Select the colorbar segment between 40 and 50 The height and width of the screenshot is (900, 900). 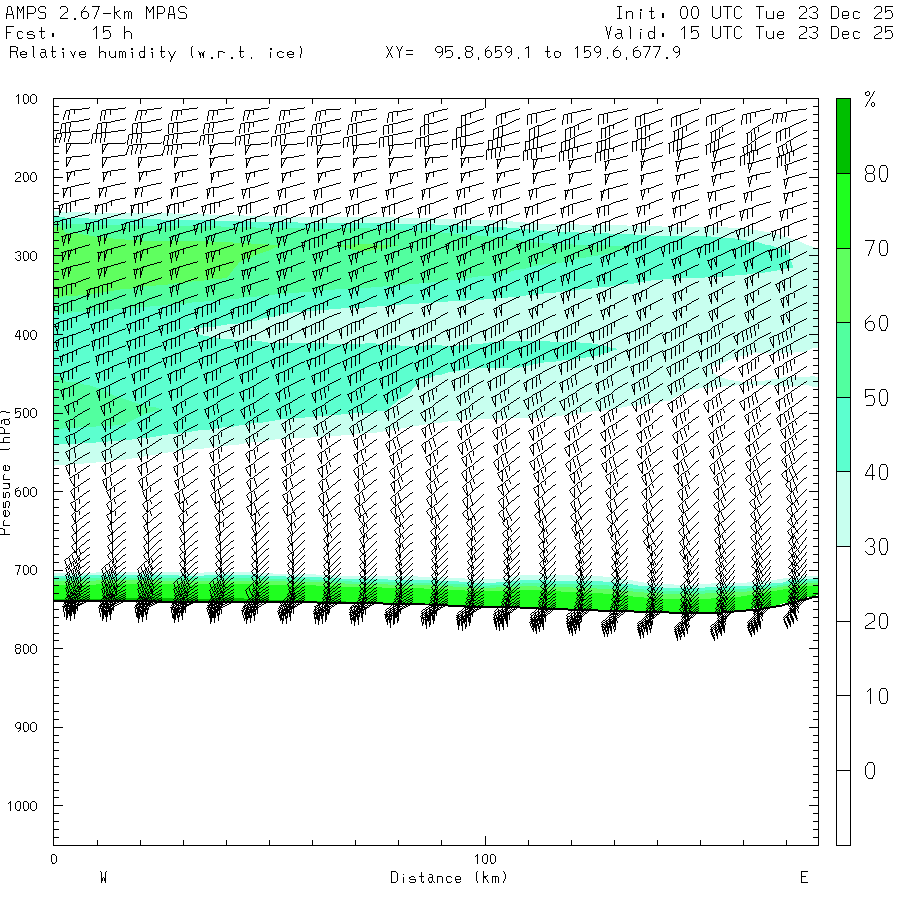[x=843, y=434]
